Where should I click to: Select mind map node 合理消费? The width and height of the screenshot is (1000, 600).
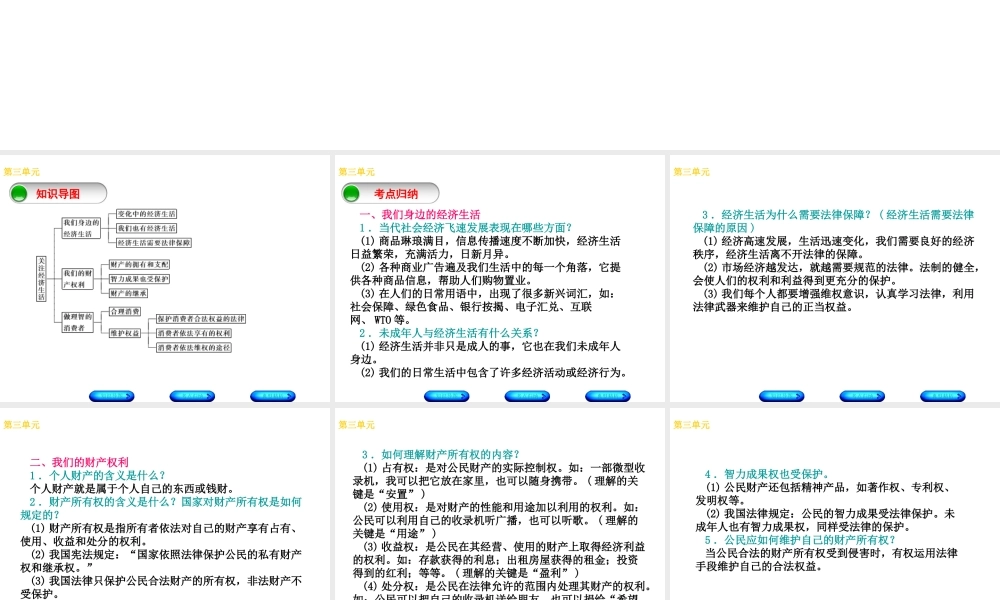pos(124,312)
